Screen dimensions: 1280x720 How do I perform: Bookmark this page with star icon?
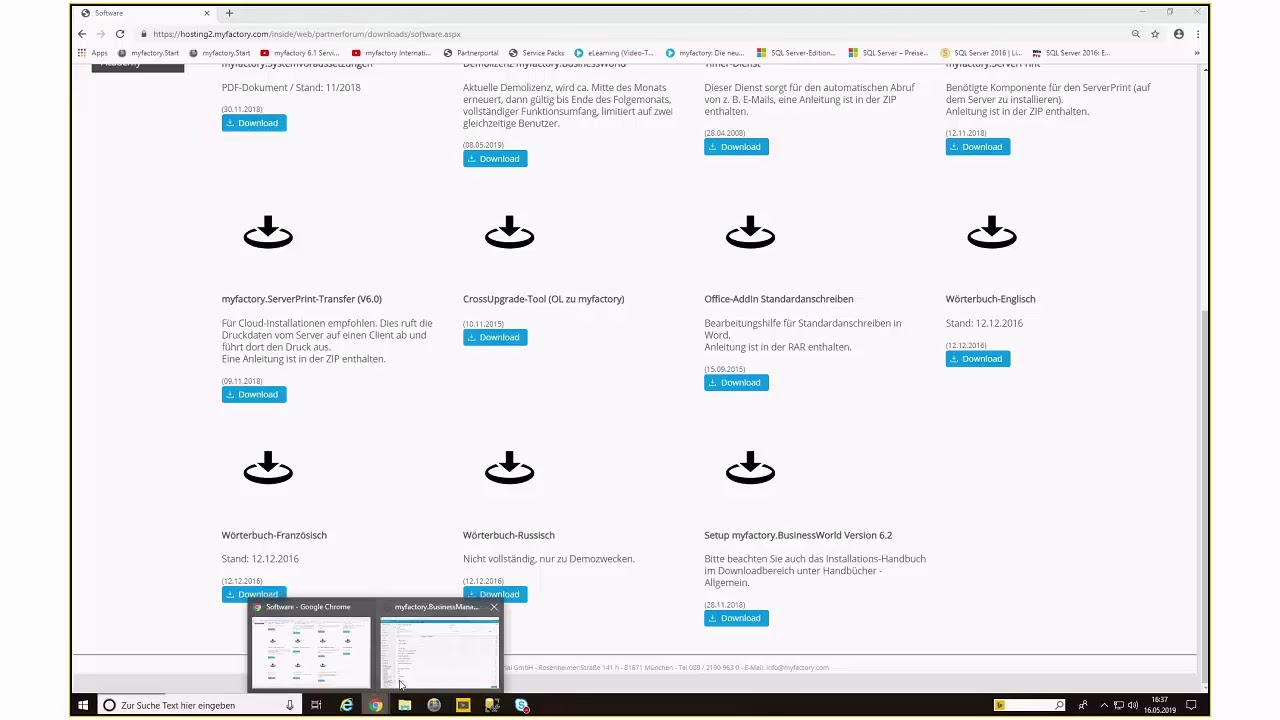coord(1155,34)
